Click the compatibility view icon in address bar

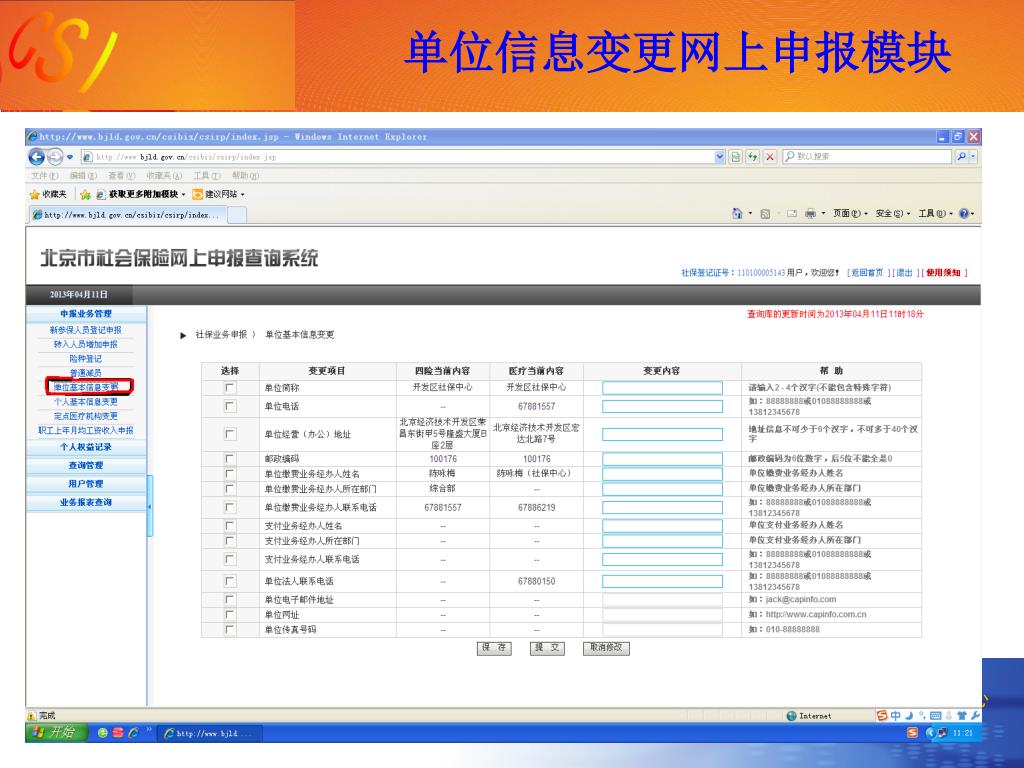[736, 157]
